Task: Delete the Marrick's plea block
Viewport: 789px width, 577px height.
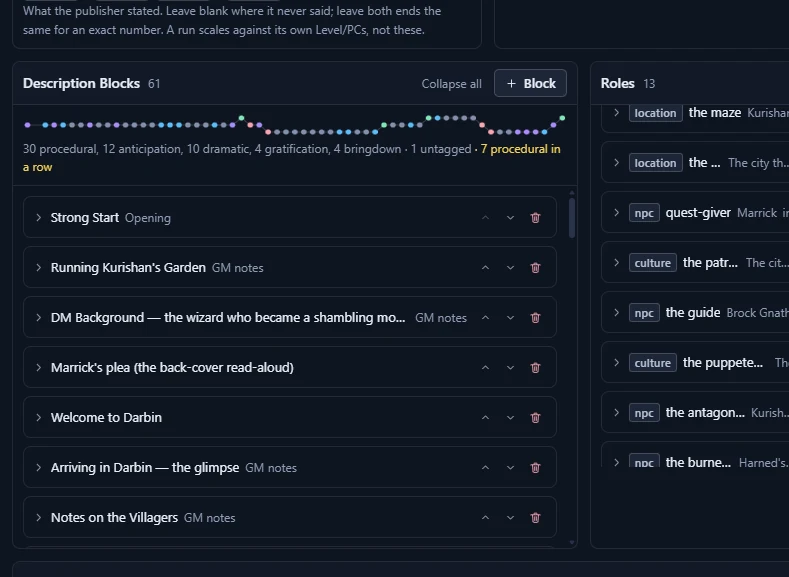Action: click(x=535, y=368)
